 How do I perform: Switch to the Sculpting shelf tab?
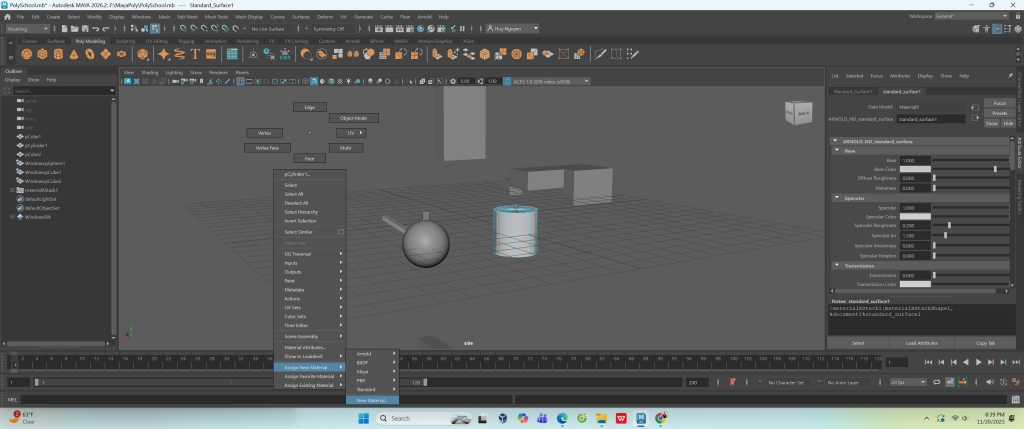pos(124,41)
